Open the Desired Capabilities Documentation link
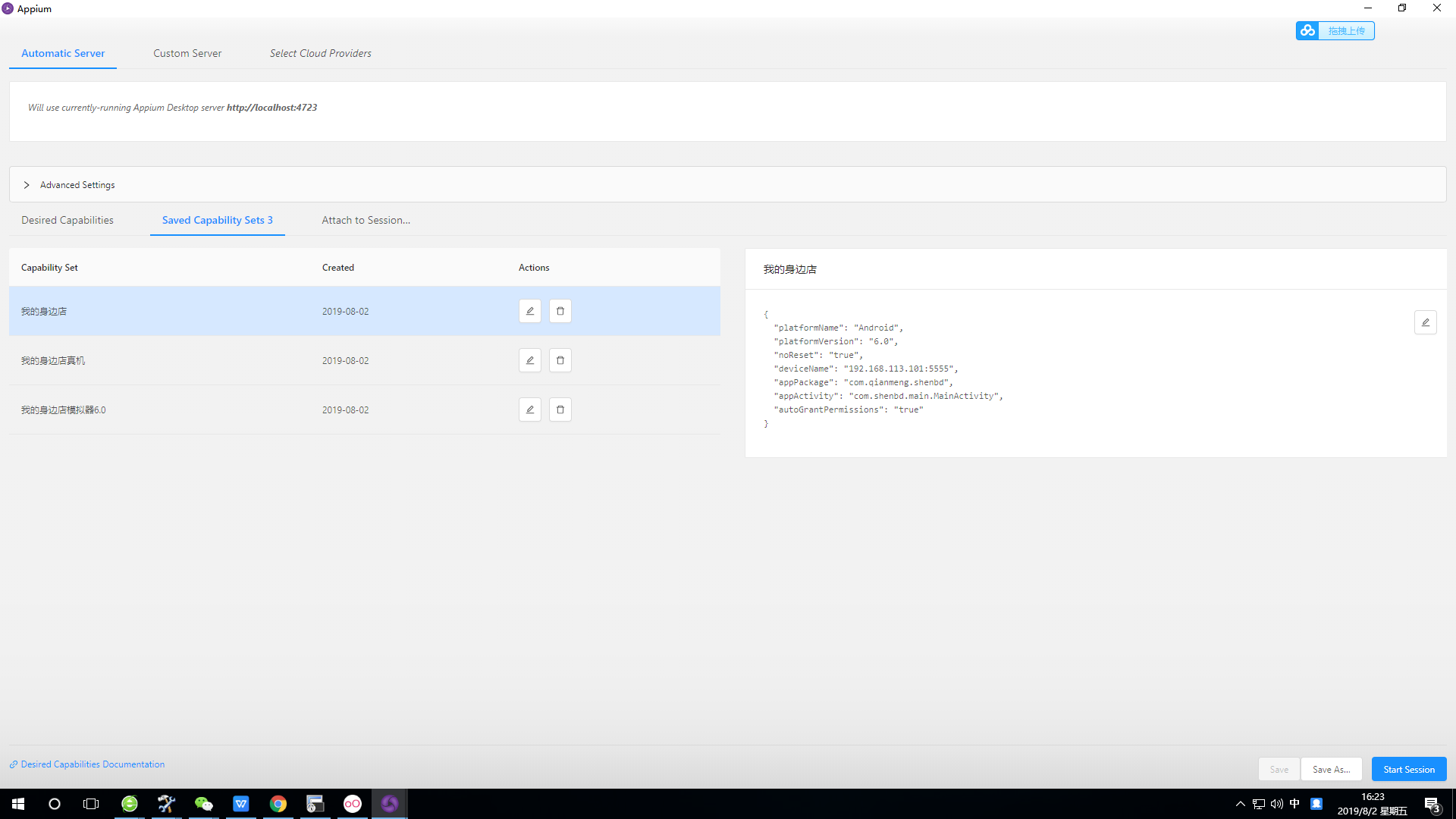 point(93,764)
